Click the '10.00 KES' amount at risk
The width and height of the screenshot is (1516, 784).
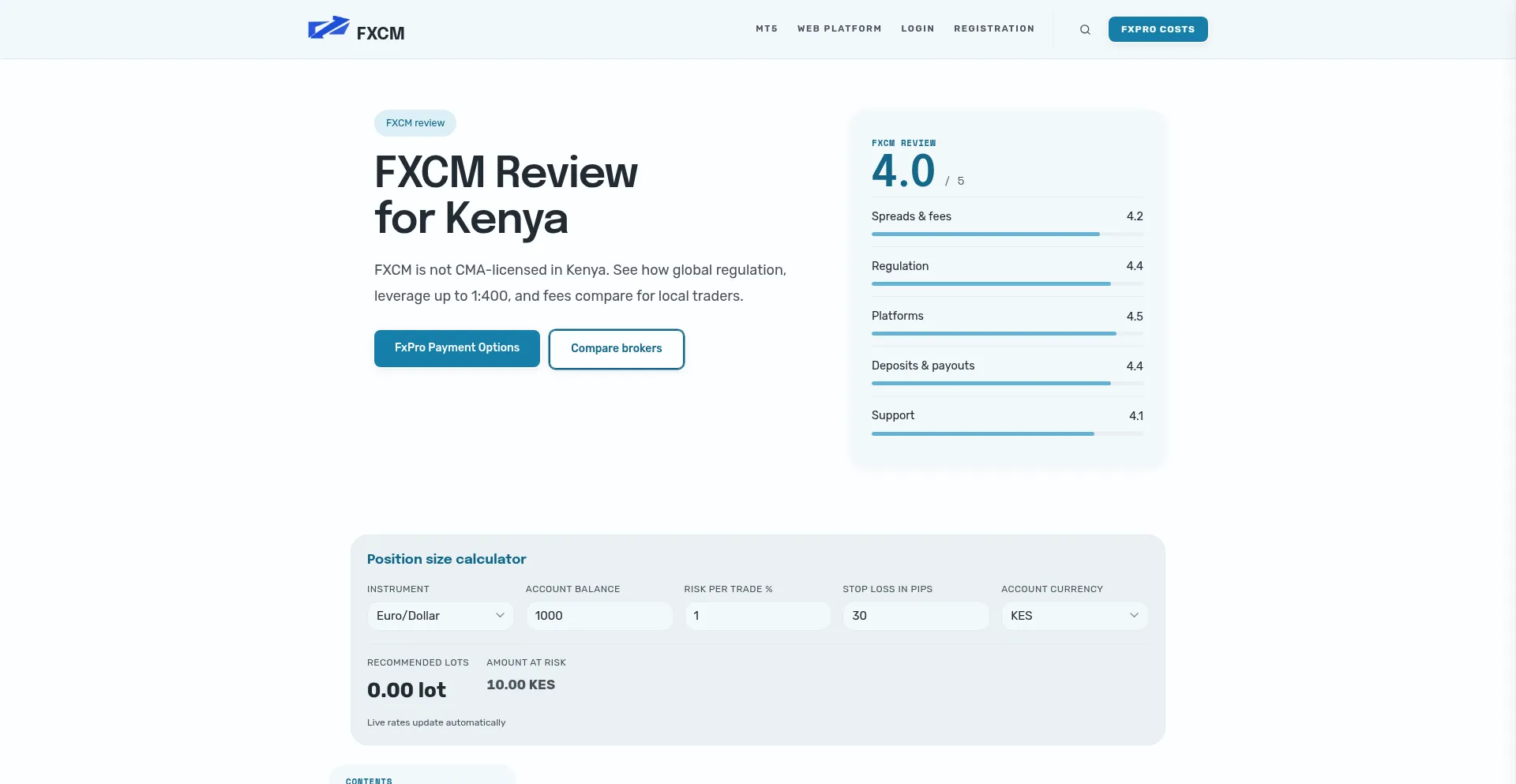(521, 685)
